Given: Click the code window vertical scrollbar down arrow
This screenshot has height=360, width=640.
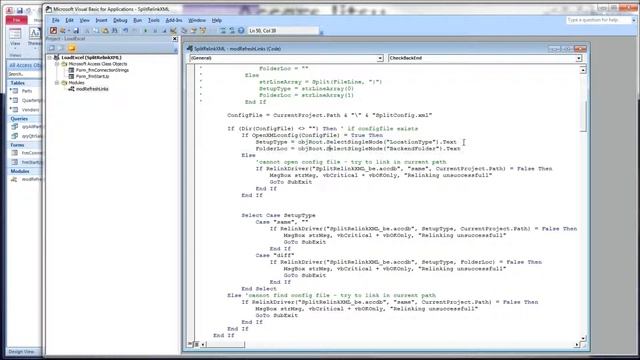Looking at the screenshot, I should tap(583, 338).
